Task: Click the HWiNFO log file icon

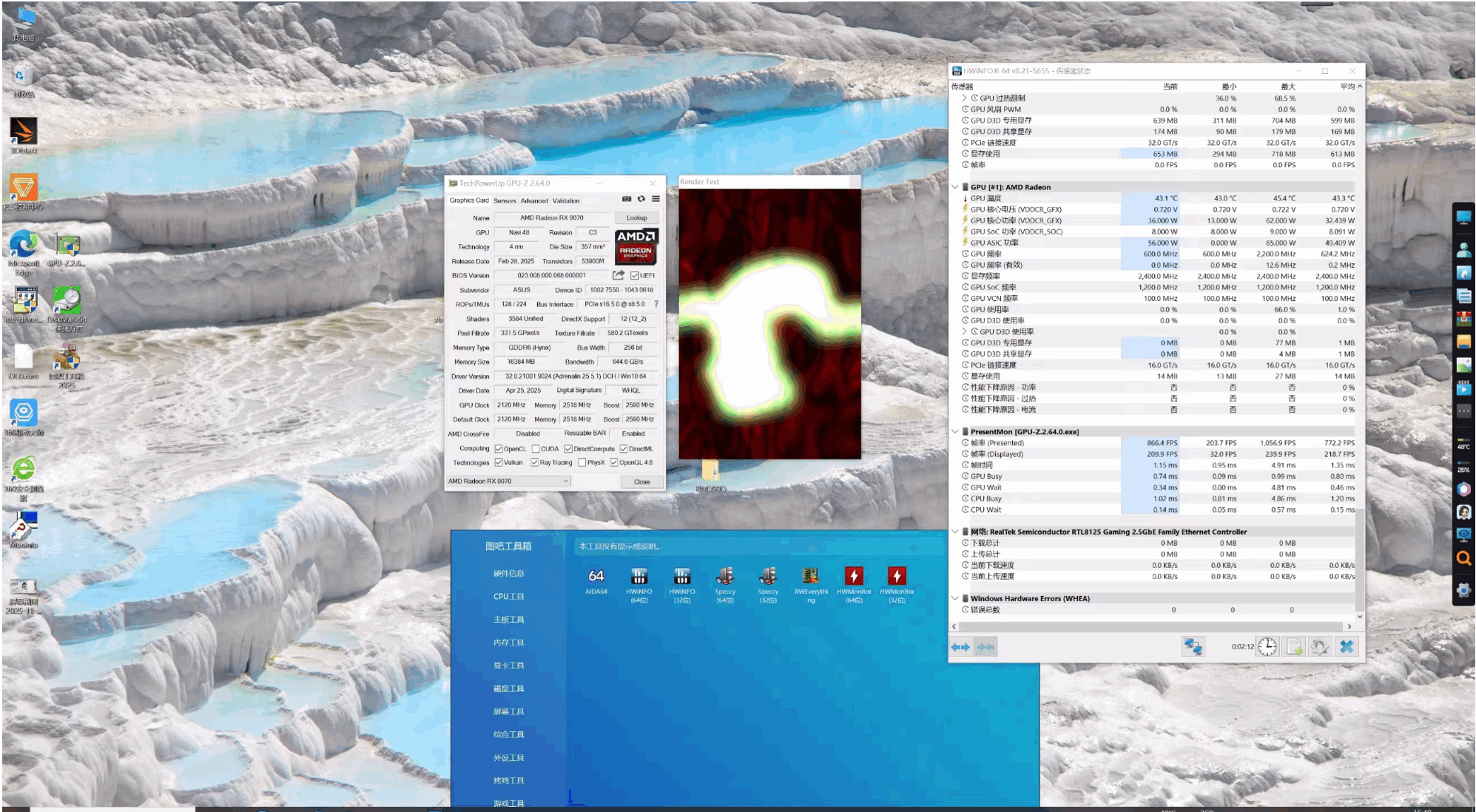Action: click(x=1294, y=646)
